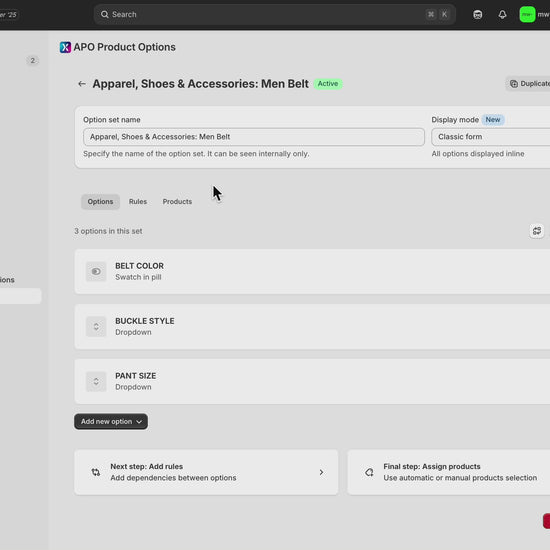Click the BUCKLE STYLE dropdown type icon

click(96, 327)
